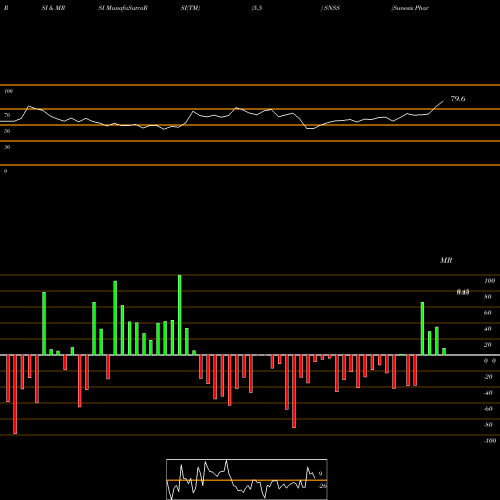Click the 70 level label on the RSI axis
This screenshot has width=500, height=500.
point(7,115)
